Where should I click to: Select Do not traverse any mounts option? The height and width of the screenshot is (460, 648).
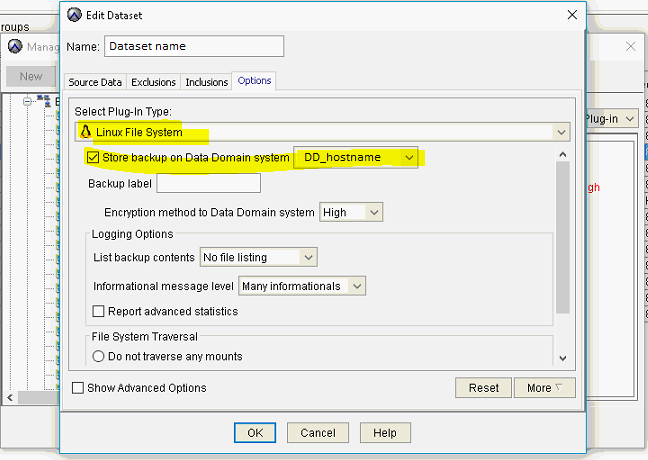click(x=99, y=356)
